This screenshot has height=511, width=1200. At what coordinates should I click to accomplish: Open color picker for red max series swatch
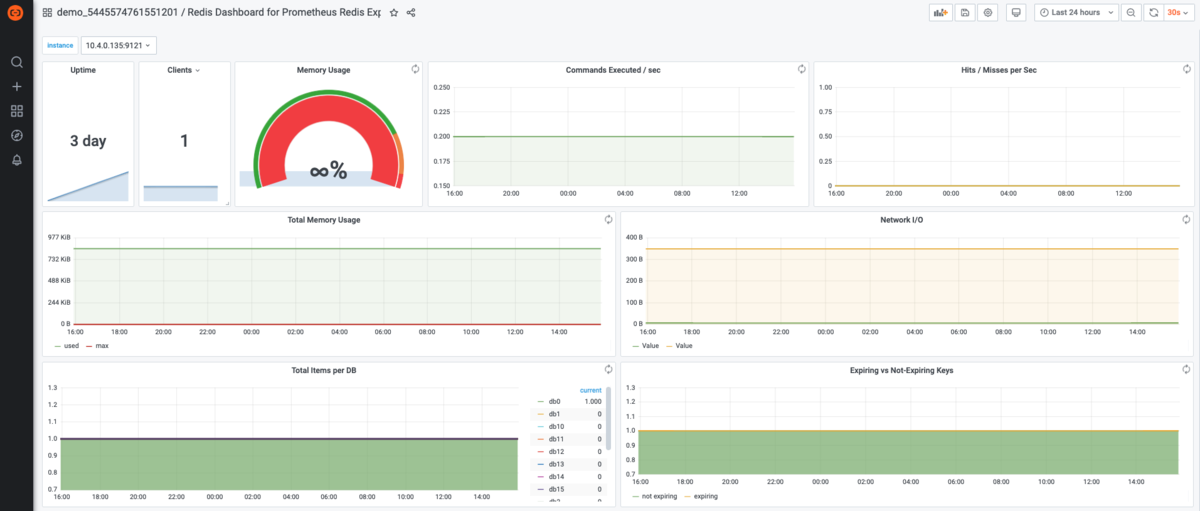[x=89, y=346]
